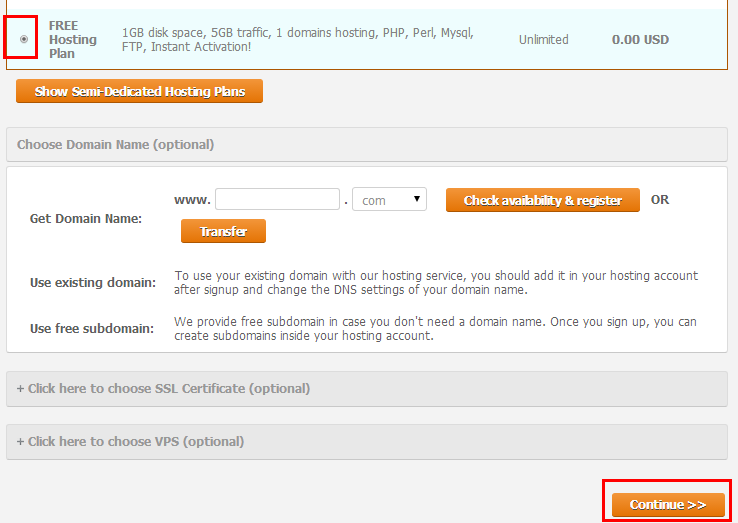Viewport: 738px width, 523px height.
Task: Select the FREE Hosting Plan radio button
Action: point(24,40)
